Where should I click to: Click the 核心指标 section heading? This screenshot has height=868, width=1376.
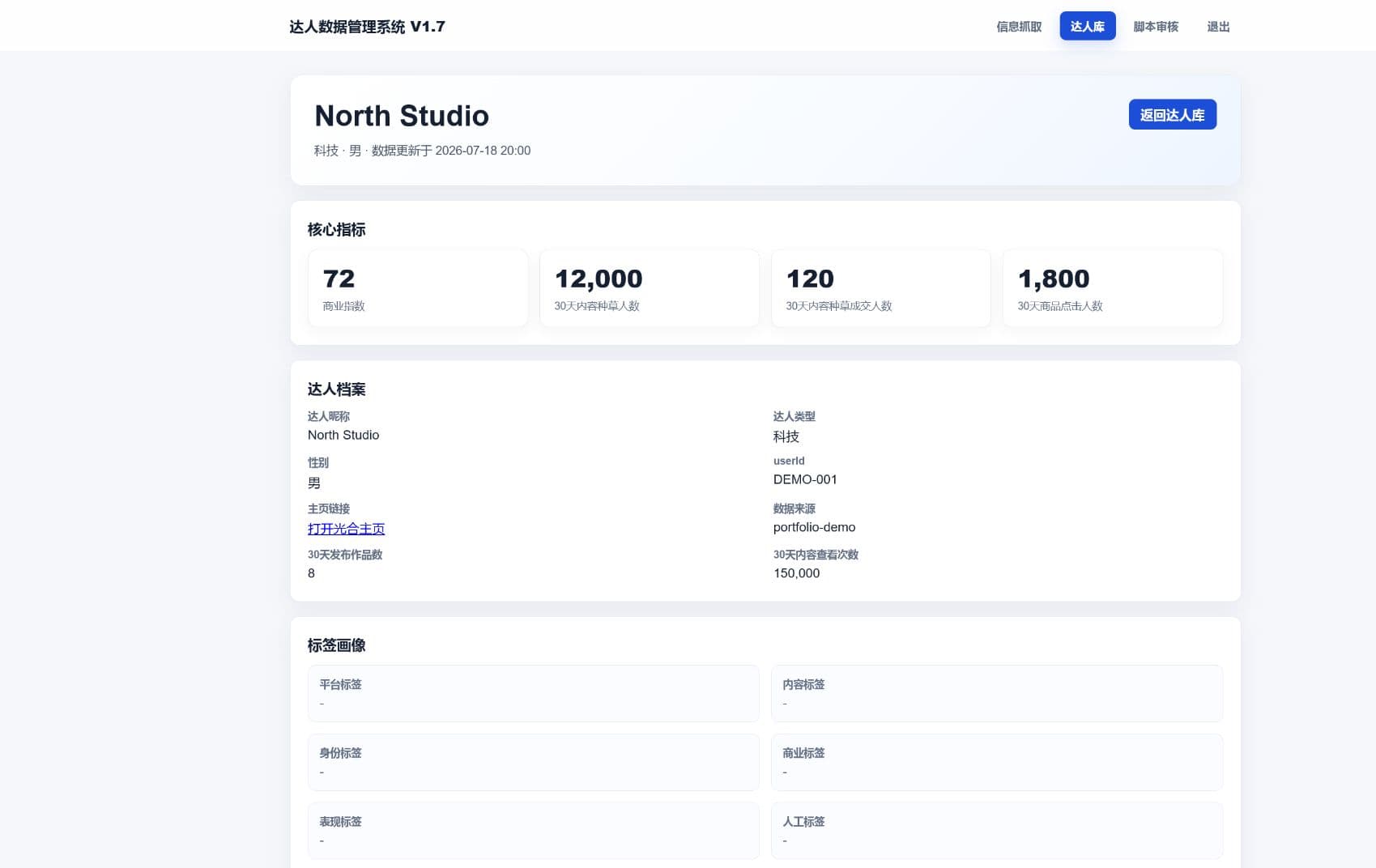tap(336, 230)
